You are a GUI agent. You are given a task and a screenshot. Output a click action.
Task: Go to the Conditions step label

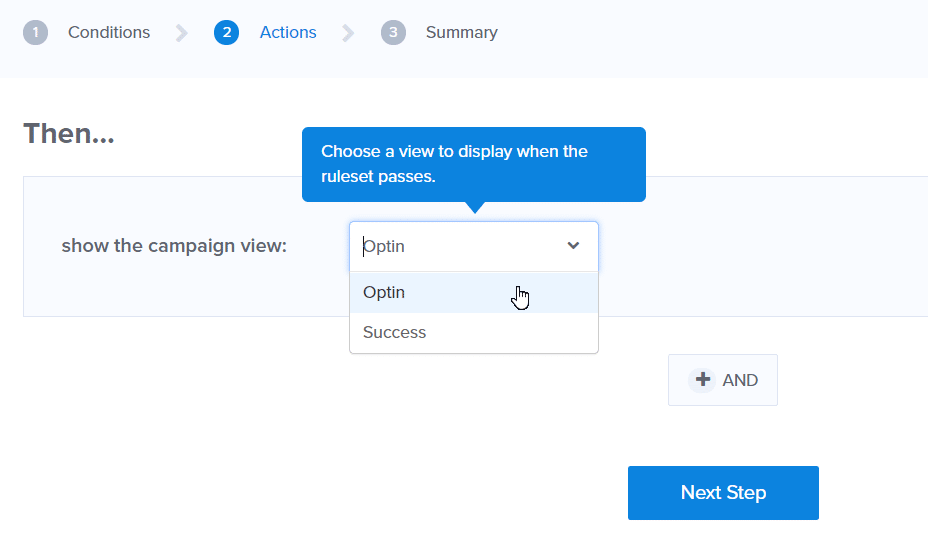109,33
